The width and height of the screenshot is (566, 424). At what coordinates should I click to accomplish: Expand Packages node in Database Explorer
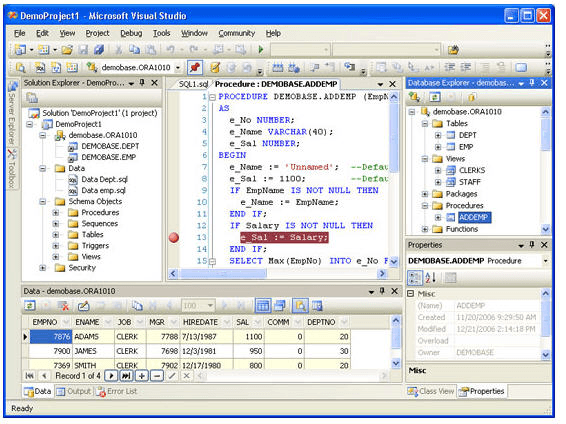coord(425,194)
